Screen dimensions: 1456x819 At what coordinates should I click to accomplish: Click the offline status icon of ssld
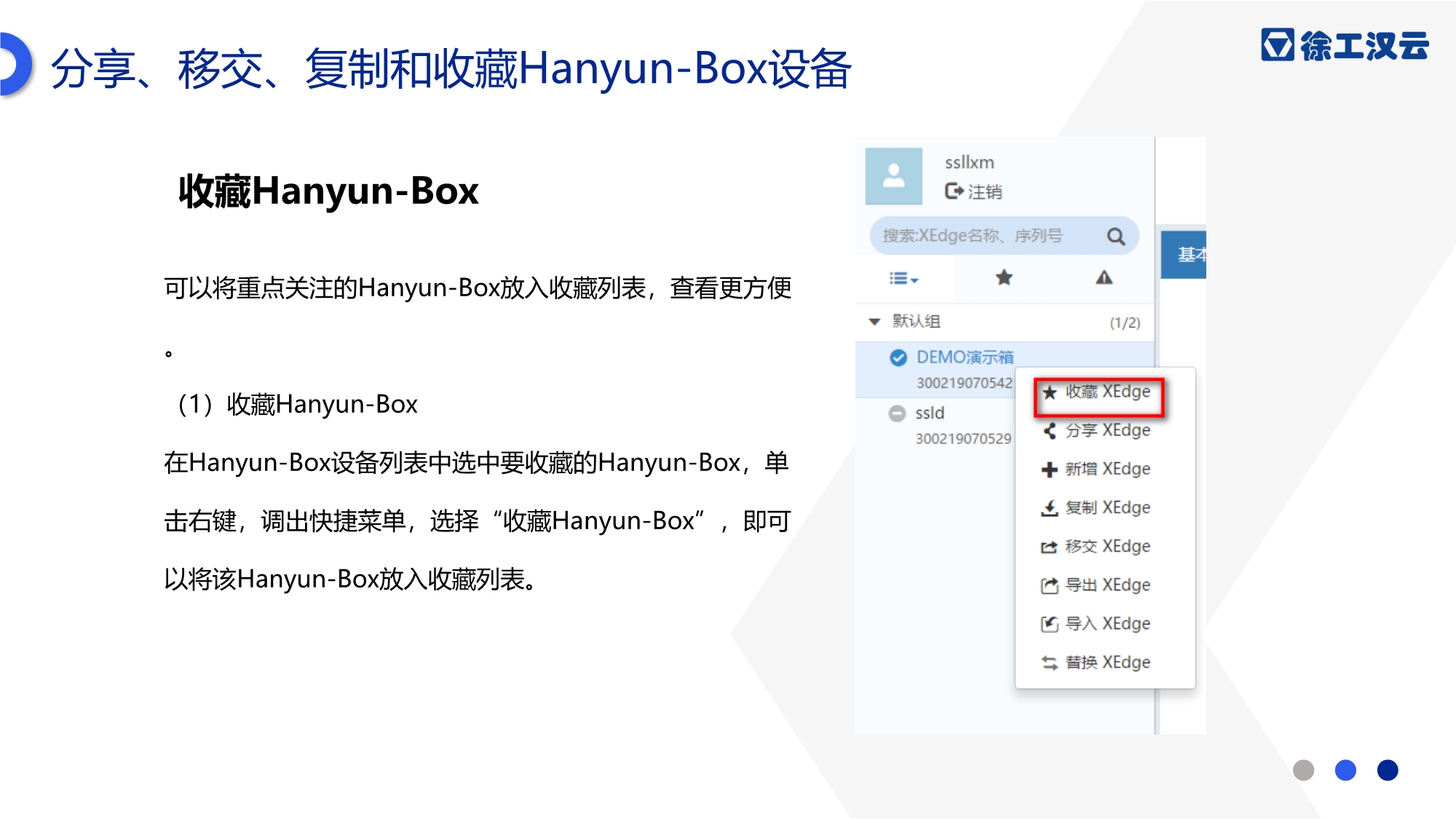(897, 414)
